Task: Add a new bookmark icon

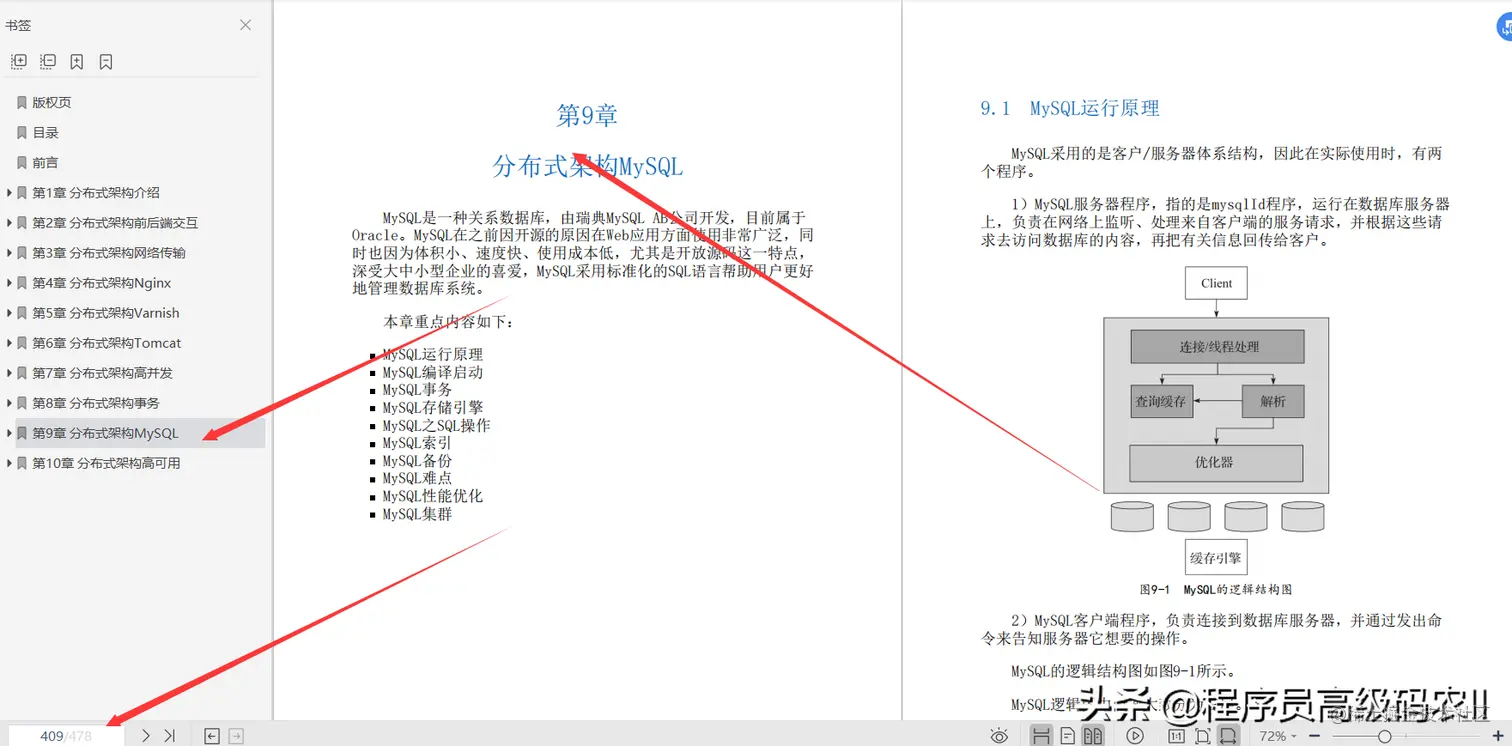Action: coord(77,62)
